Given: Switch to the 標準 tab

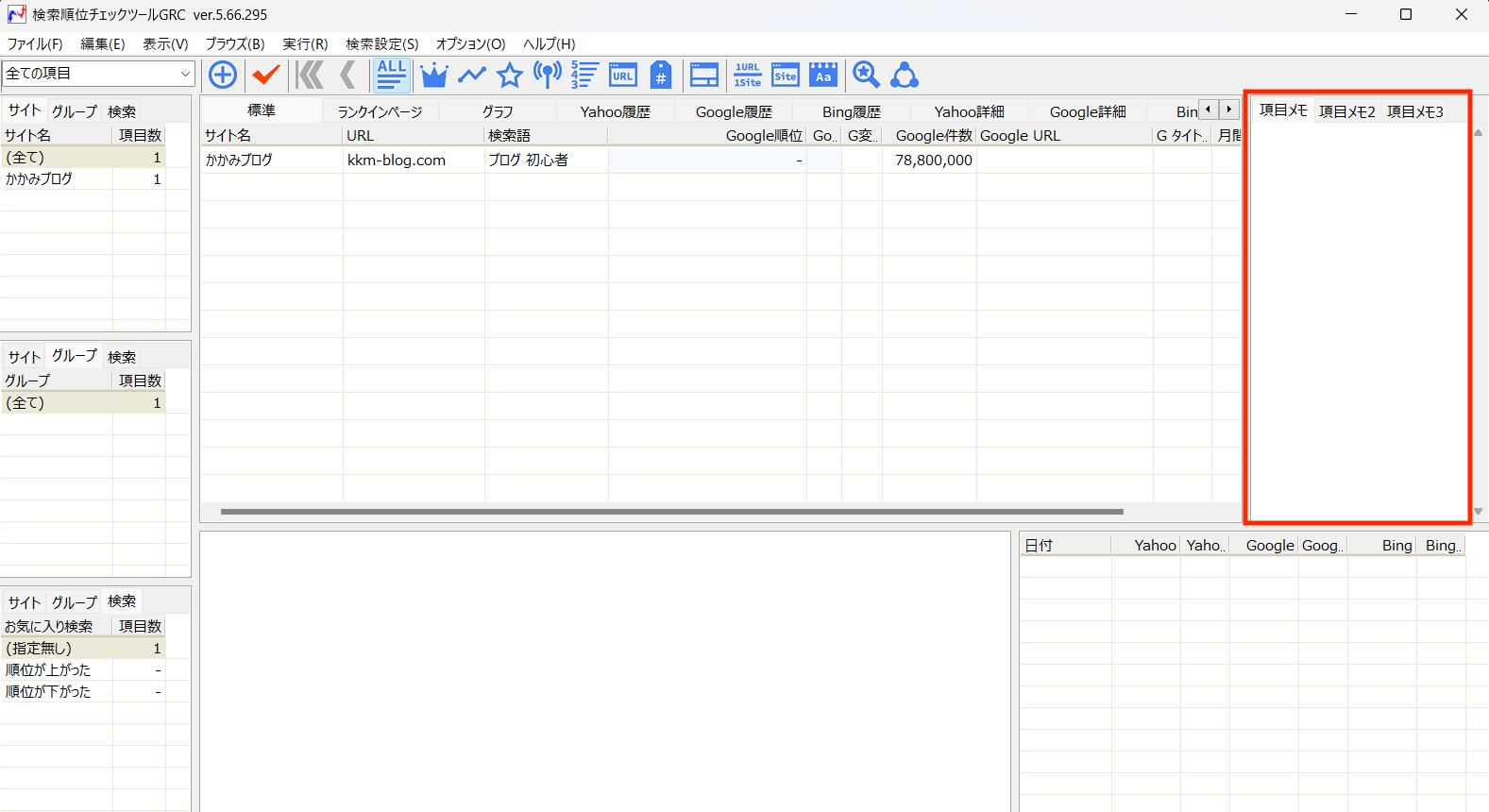Looking at the screenshot, I should [262, 110].
